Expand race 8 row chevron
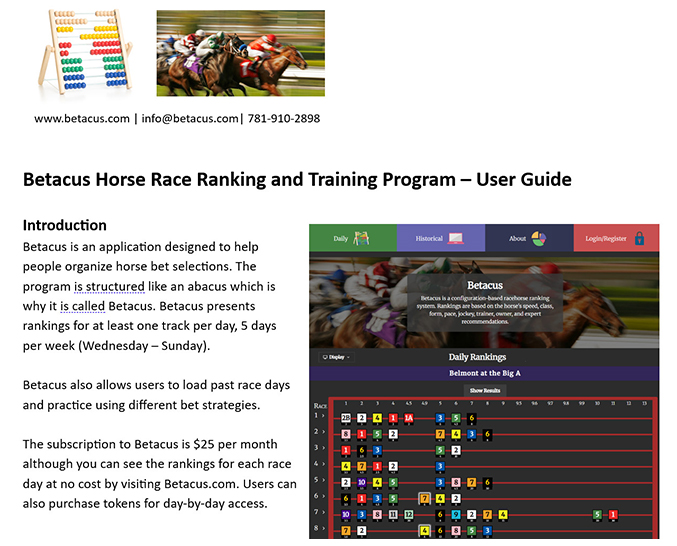 point(323,528)
